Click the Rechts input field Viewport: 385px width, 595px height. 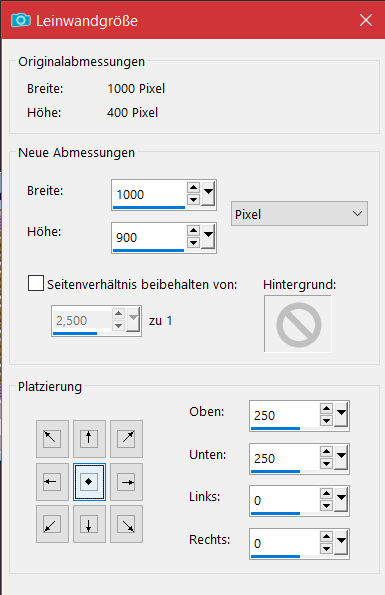pos(284,543)
